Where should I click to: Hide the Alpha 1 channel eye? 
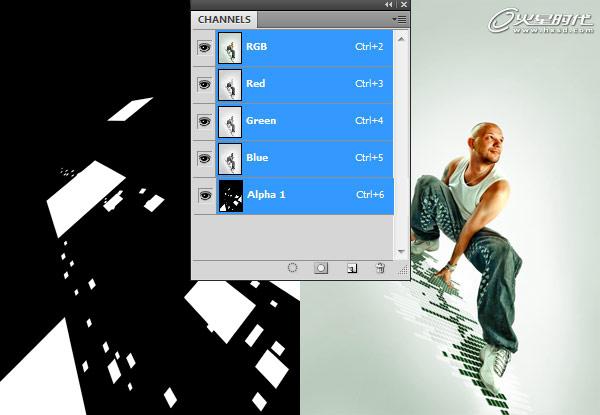click(x=205, y=195)
